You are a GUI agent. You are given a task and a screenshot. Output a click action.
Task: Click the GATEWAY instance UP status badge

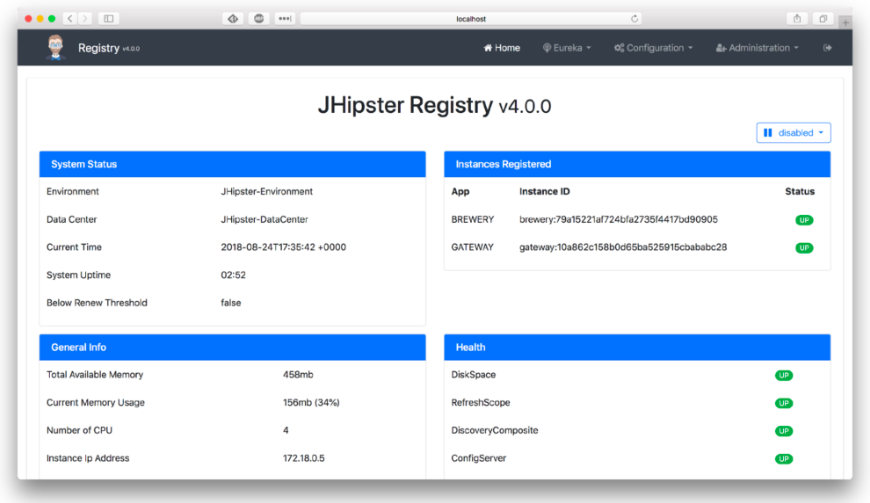tap(804, 248)
